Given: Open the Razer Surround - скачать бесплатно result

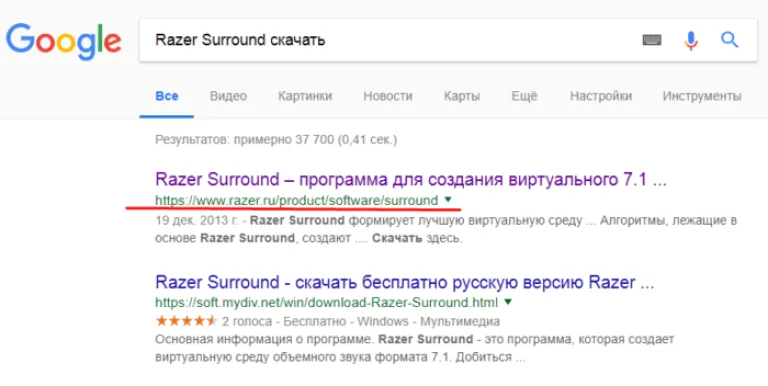Looking at the screenshot, I should (x=405, y=282).
